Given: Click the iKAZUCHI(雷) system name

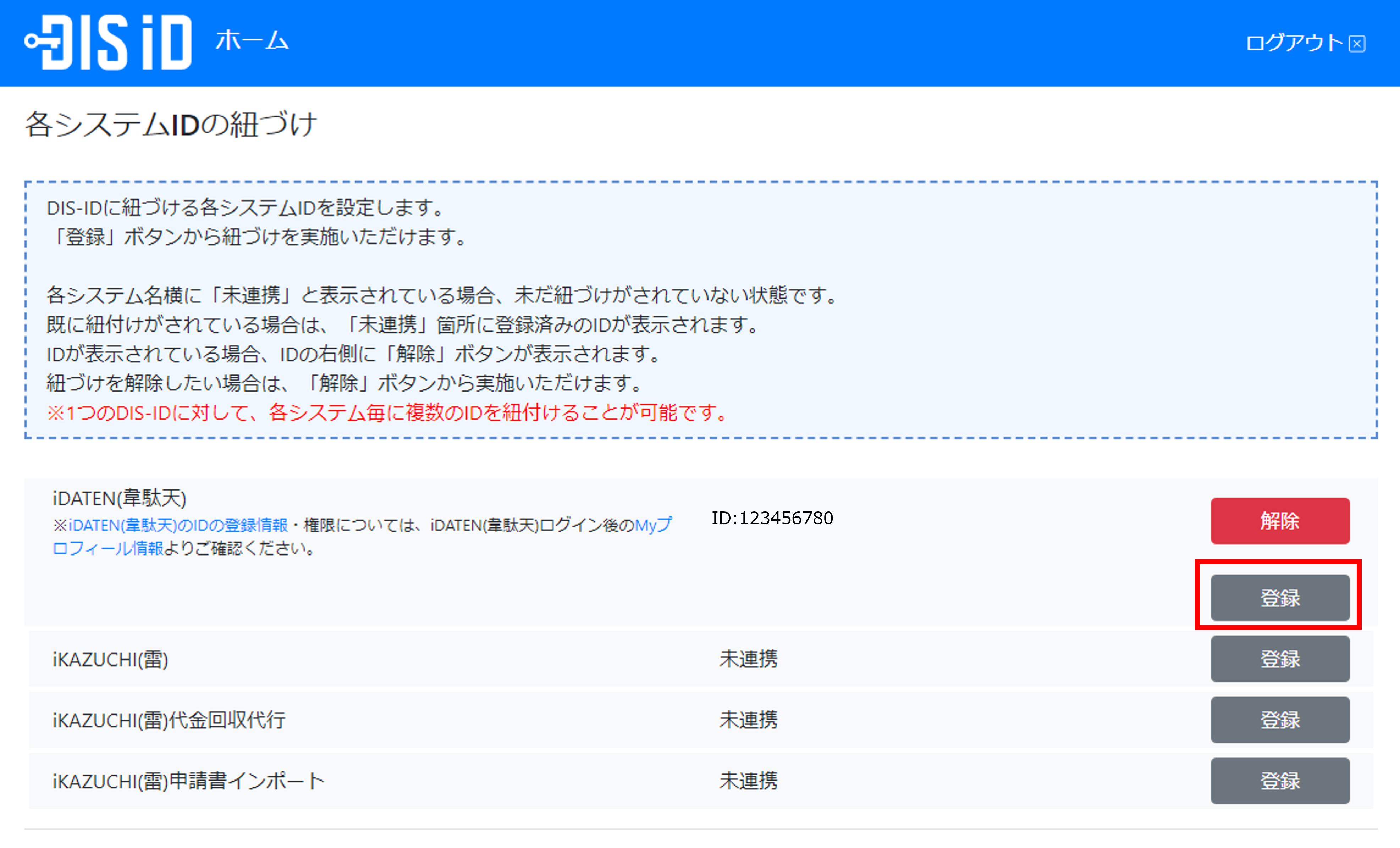Looking at the screenshot, I should (x=110, y=659).
